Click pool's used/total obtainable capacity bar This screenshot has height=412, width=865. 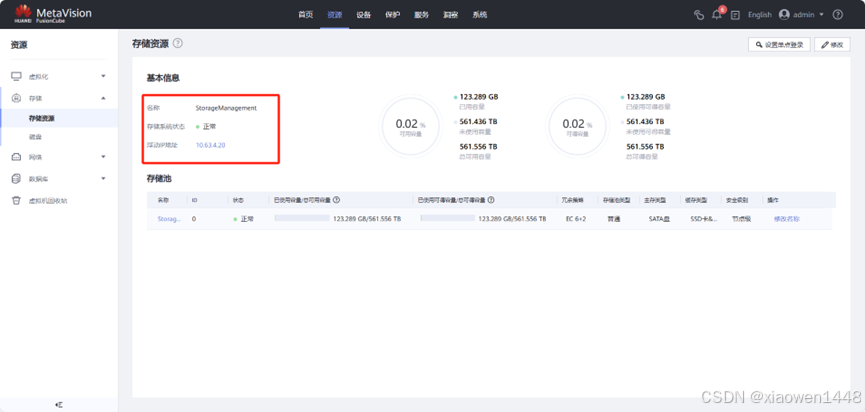click(x=447, y=218)
